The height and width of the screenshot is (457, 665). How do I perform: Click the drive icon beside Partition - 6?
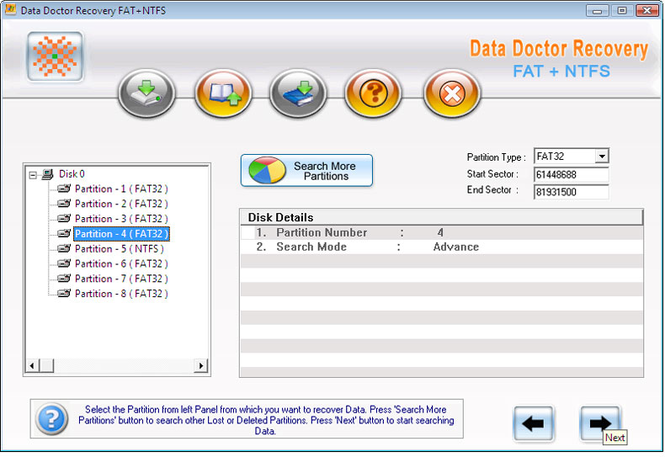pyautogui.click(x=64, y=263)
